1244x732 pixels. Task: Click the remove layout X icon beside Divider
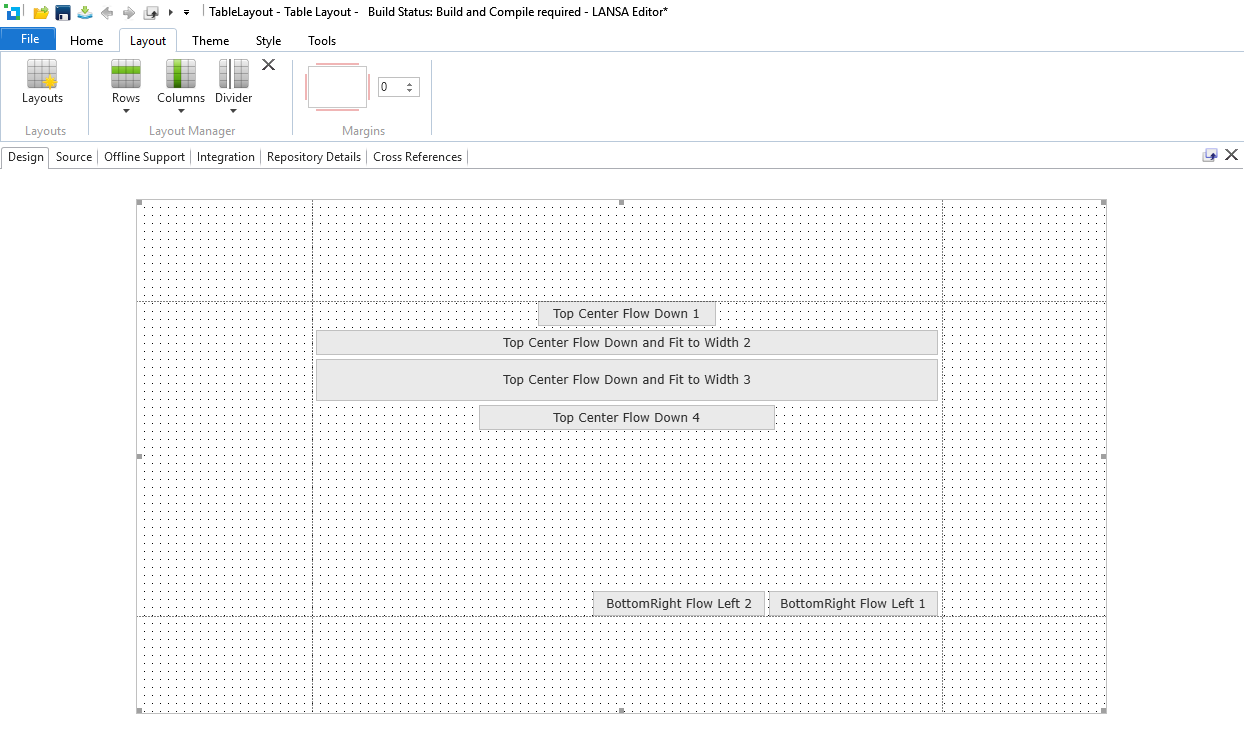coord(268,65)
